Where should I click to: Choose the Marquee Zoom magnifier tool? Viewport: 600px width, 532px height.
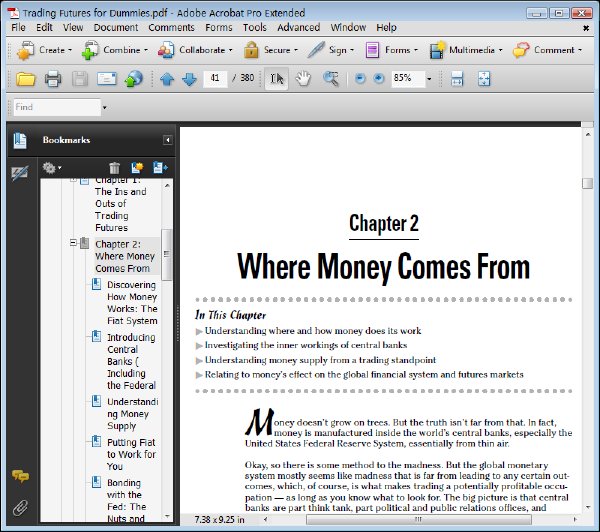coord(331,79)
